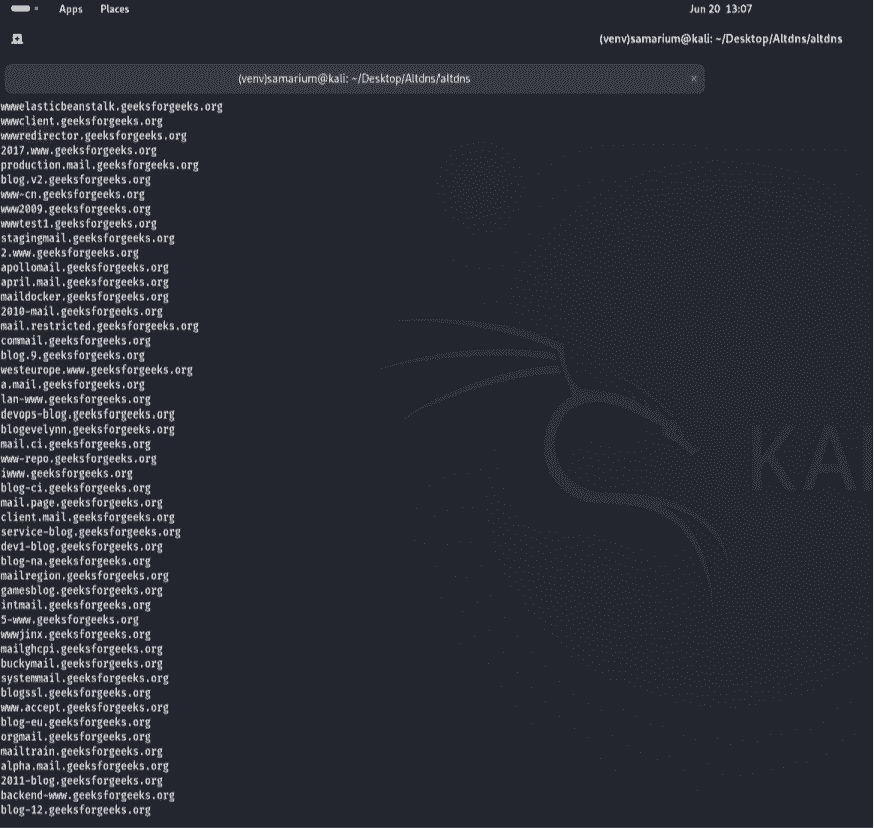This screenshot has height=828, width=874.
Task: Click blogssl.geeksforgeeks.org line
Action: pos(76,693)
